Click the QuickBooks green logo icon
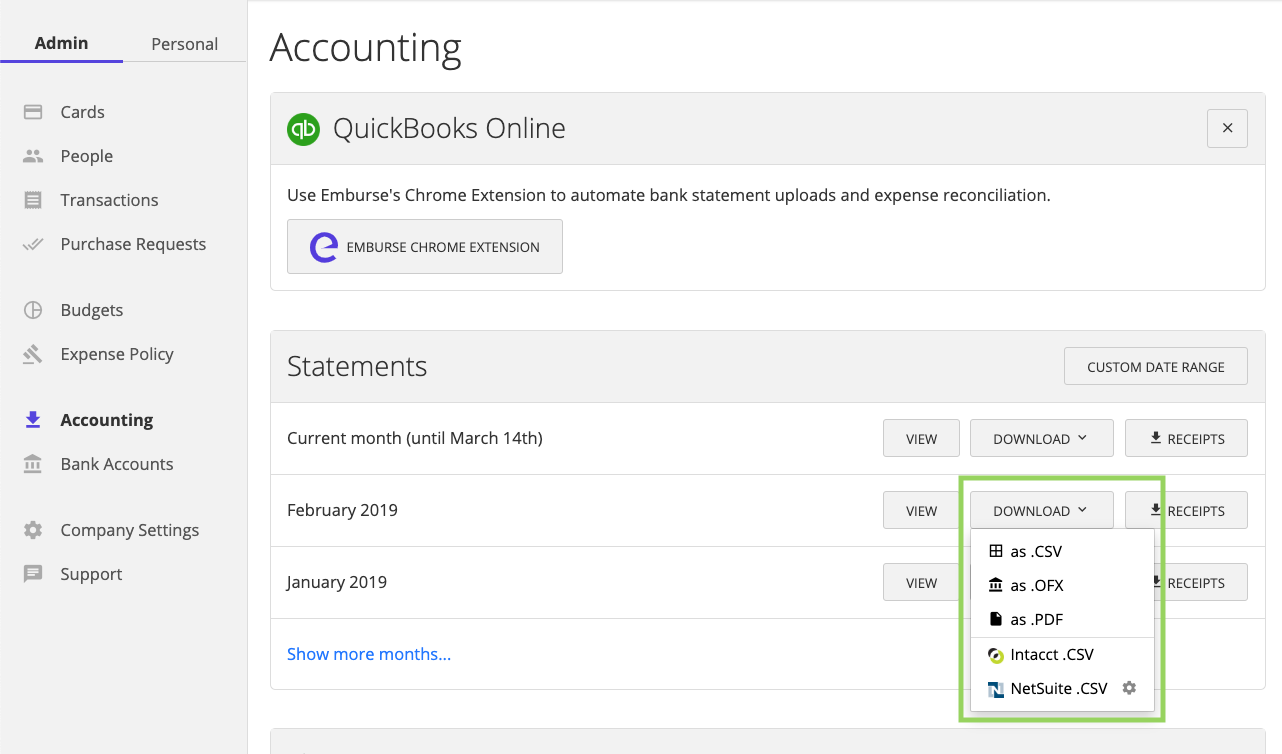The image size is (1282, 754). (303, 129)
